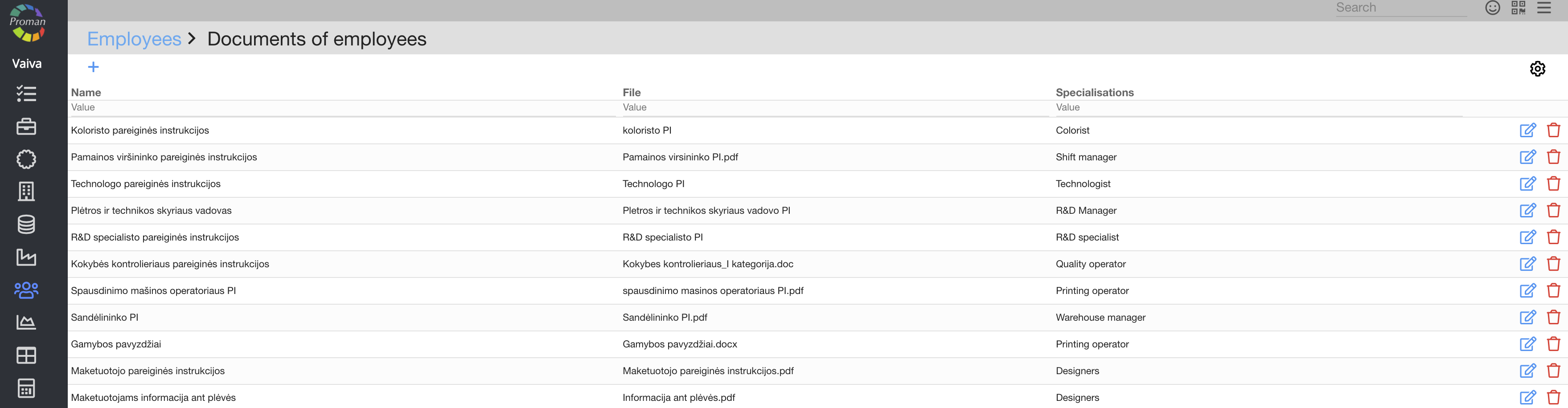Open the factory production sidebar icon
Screen dimensions: 1568x408
coord(26,257)
